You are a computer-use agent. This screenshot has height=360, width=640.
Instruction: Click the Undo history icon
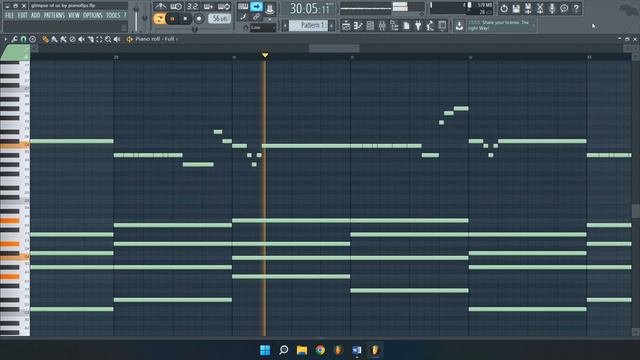coord(504,8)
